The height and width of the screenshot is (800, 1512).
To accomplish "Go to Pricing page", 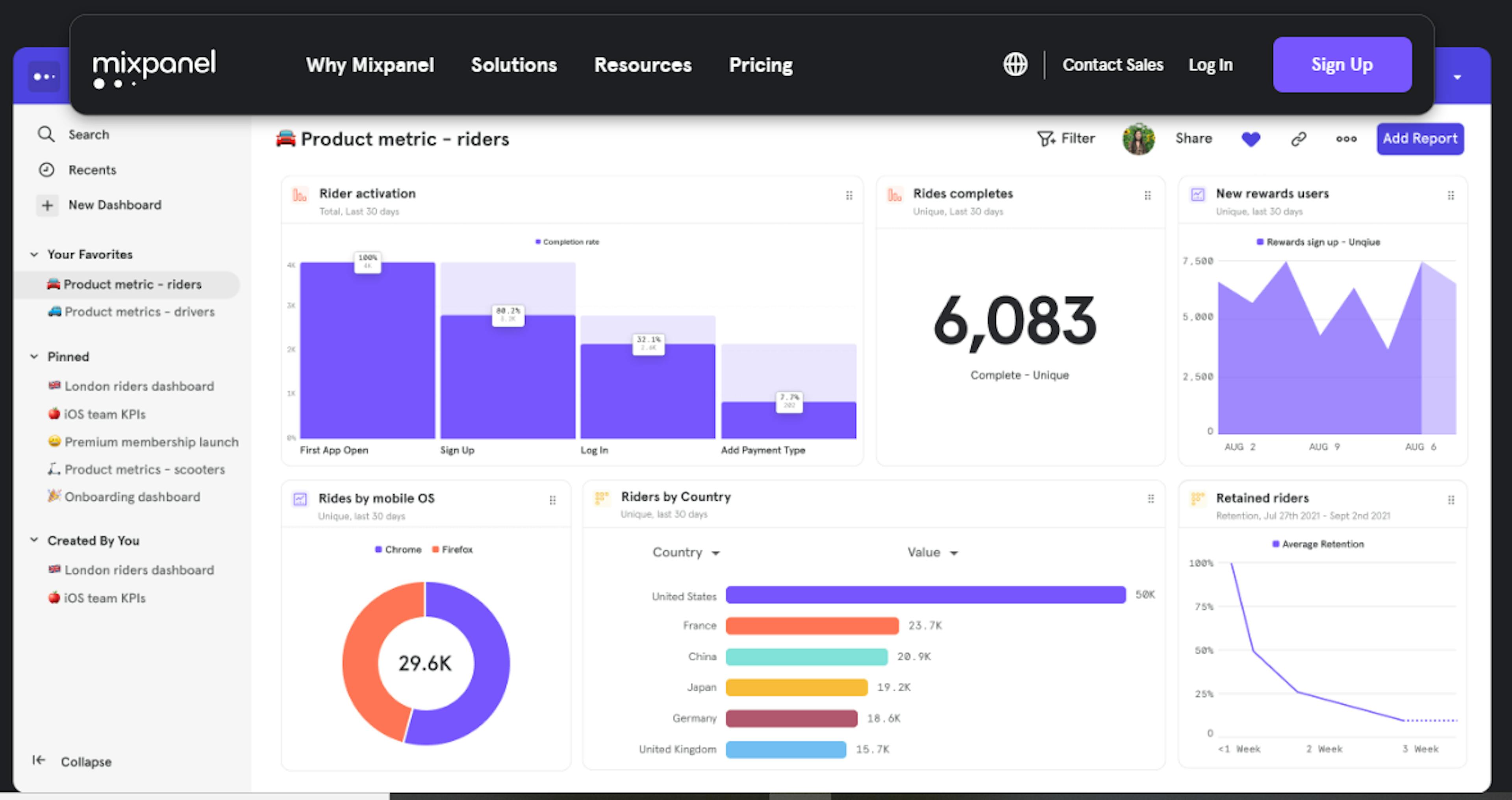I will click(x=761, y=65).
